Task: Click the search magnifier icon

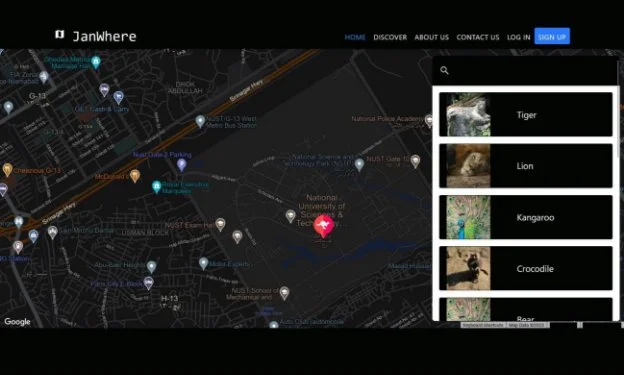Action: (445, 70)
